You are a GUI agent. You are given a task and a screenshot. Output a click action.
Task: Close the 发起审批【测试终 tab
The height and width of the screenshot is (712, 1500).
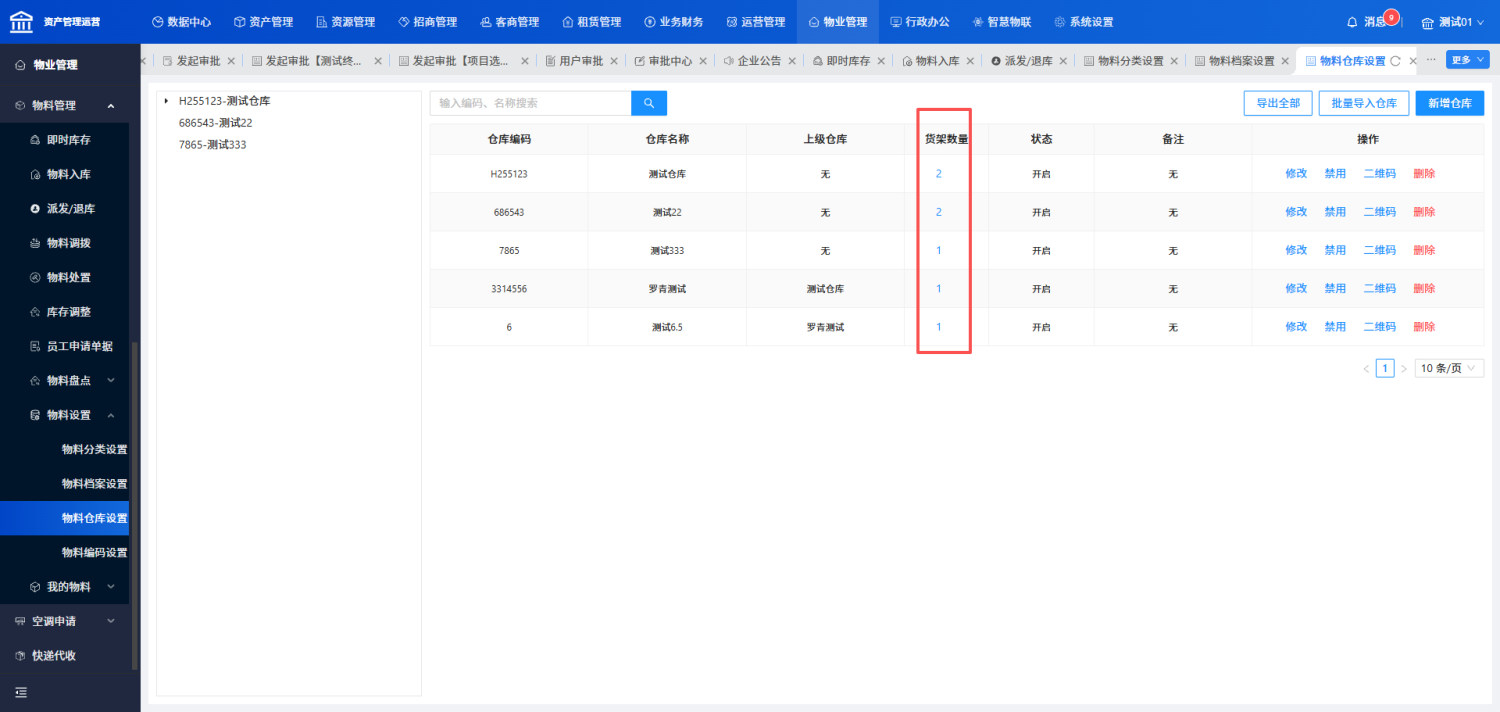378,61
